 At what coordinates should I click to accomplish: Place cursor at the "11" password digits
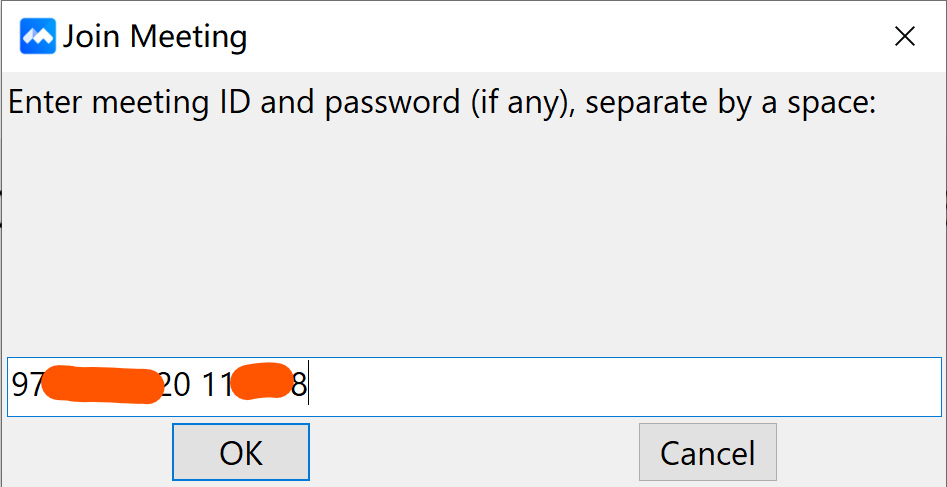coord(216,385)
